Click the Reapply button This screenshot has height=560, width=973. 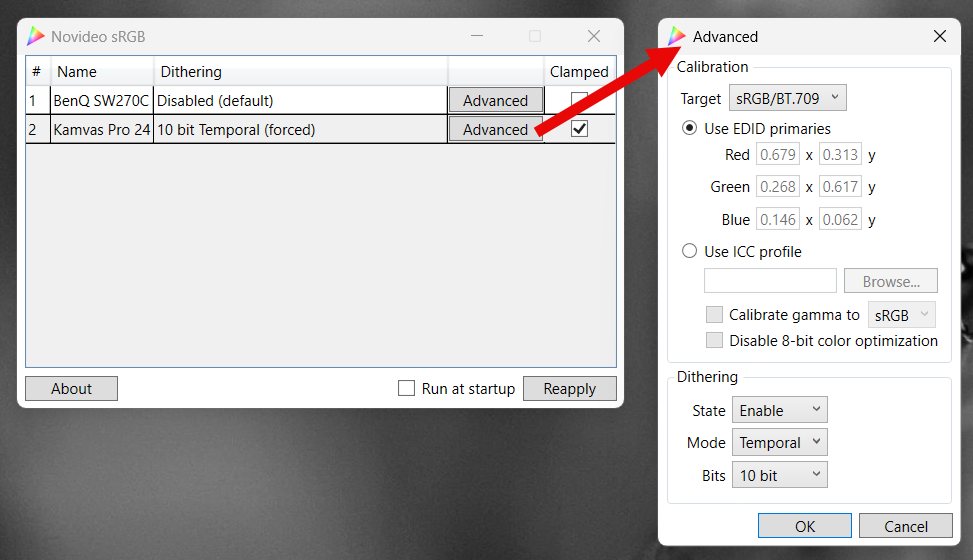[570, 389]
